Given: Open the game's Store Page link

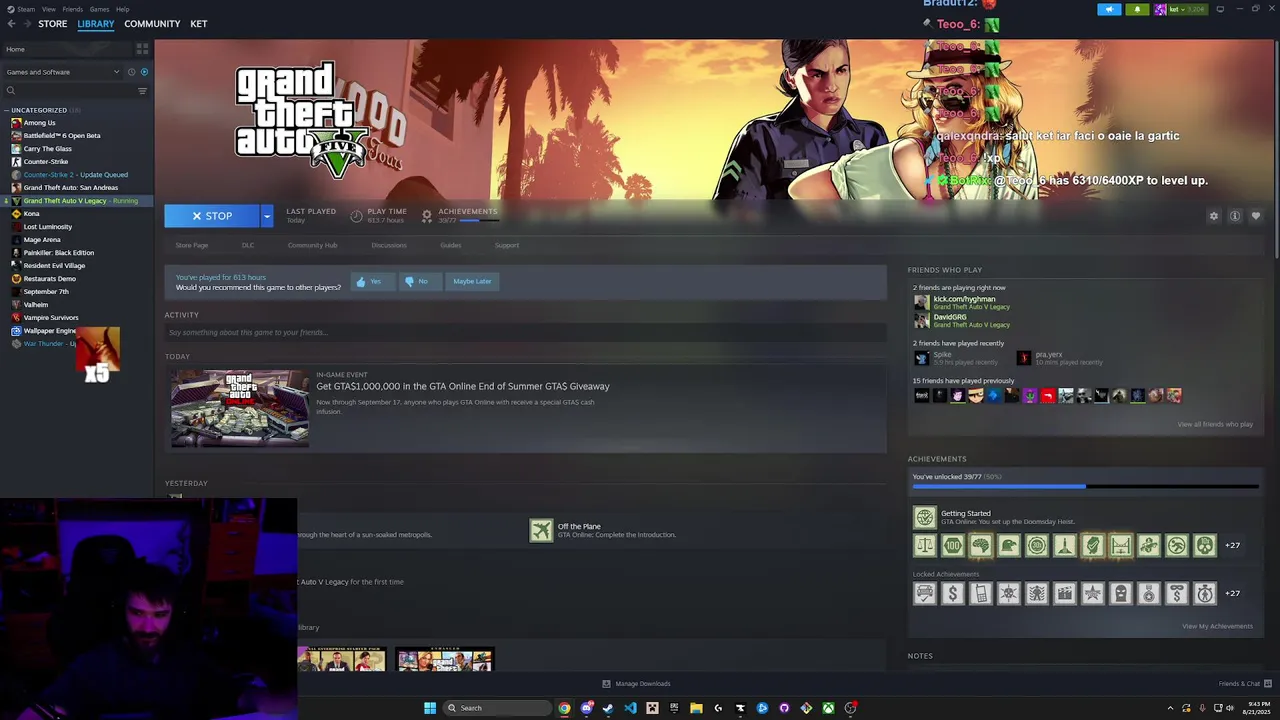Looking at the screenshot, I should [x=192, y=245].
